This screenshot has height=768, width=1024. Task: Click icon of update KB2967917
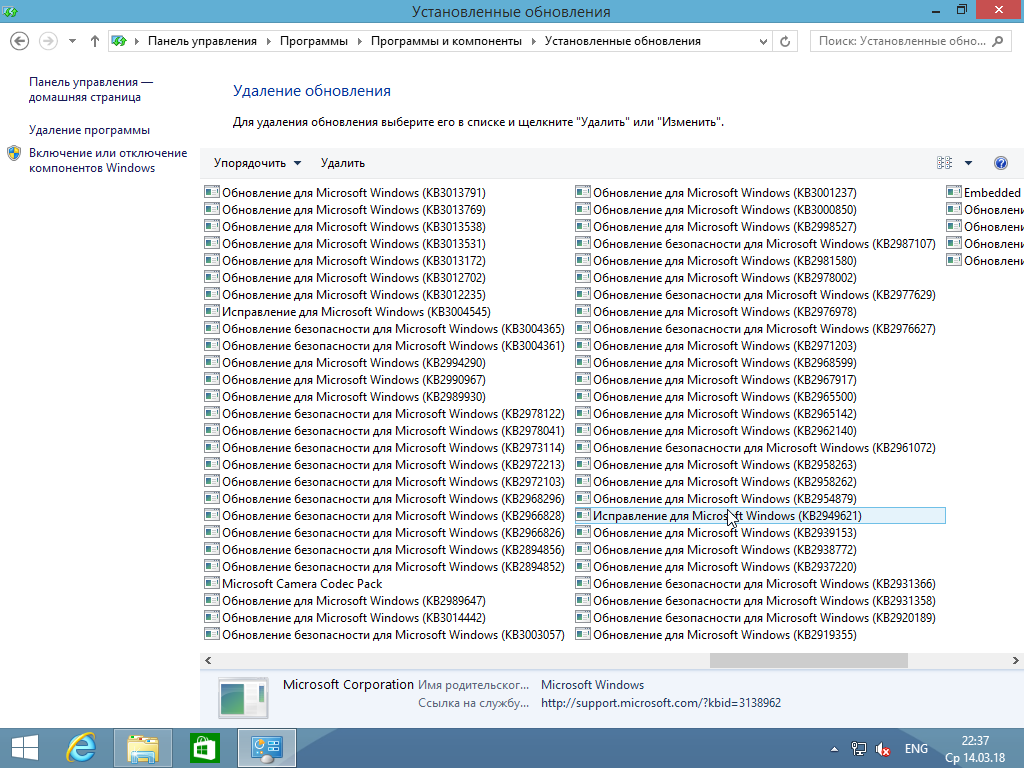click(583, 379)
